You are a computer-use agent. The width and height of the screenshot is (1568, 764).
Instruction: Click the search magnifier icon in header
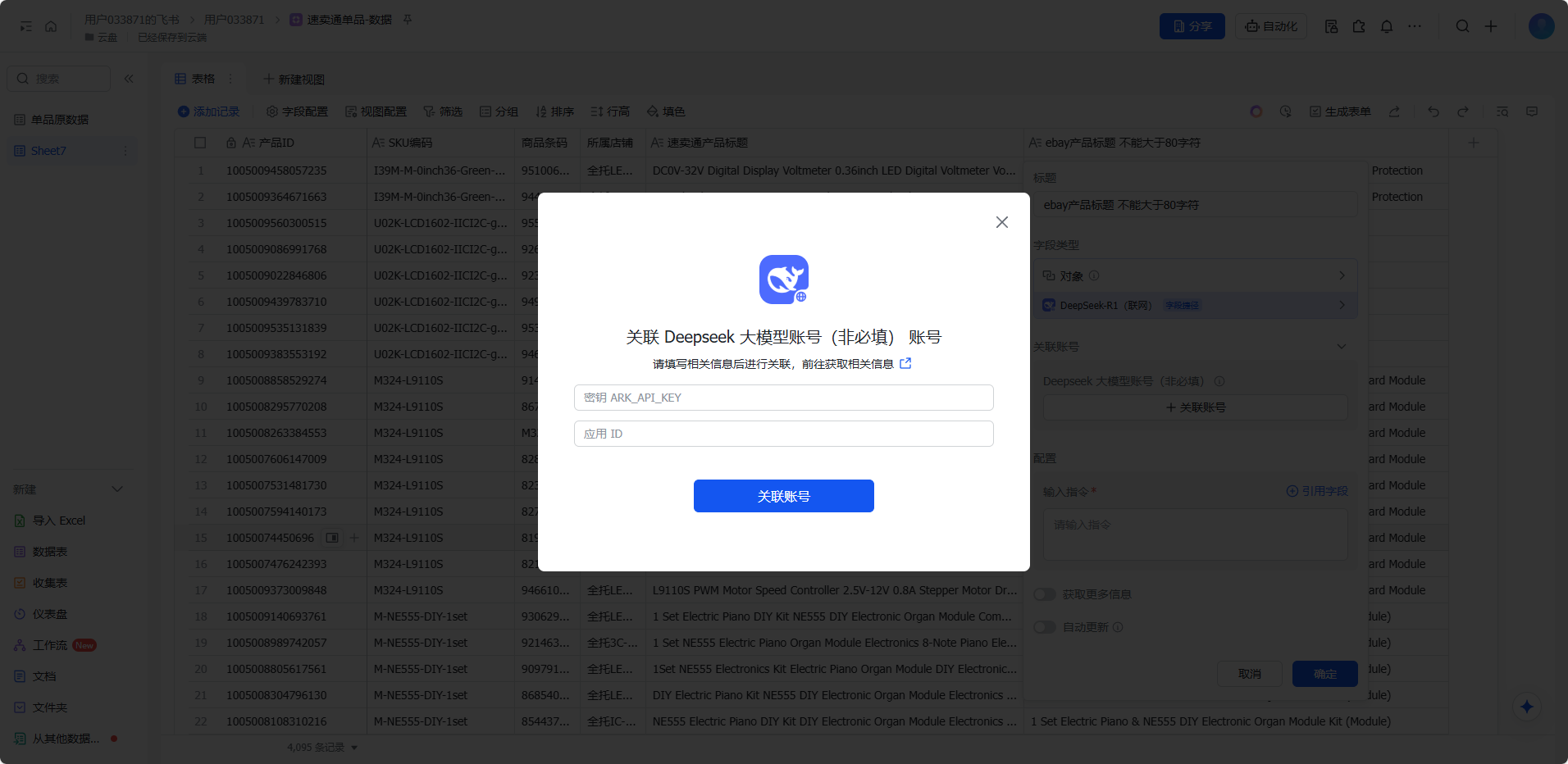pos(1462,26)
